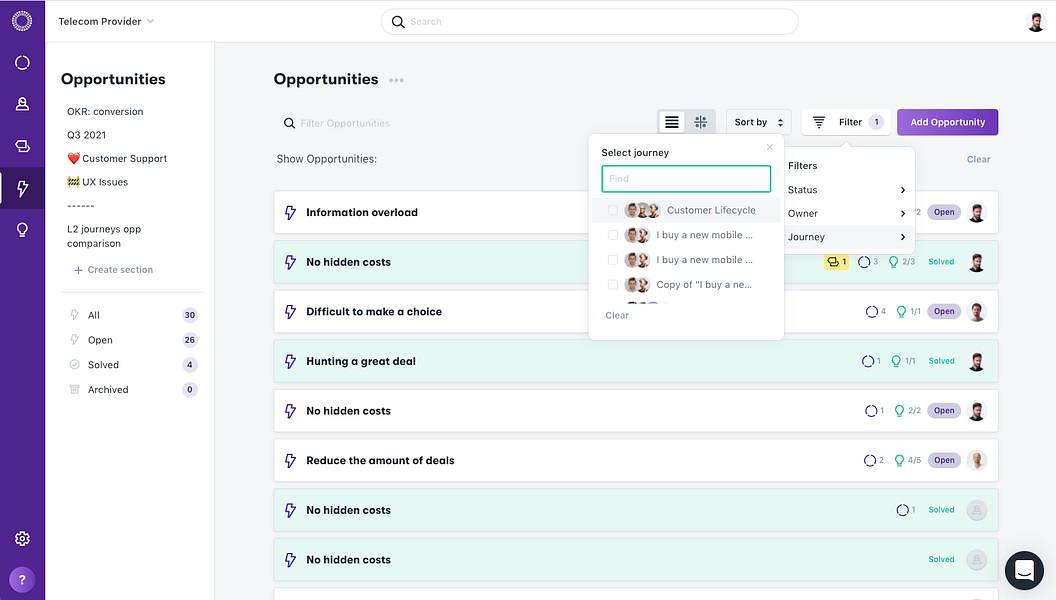Tick the second 'I buy a new mobile' checkbox
Image resolution: width=1056 pixels, height=600 pixels.
[612, 260]
